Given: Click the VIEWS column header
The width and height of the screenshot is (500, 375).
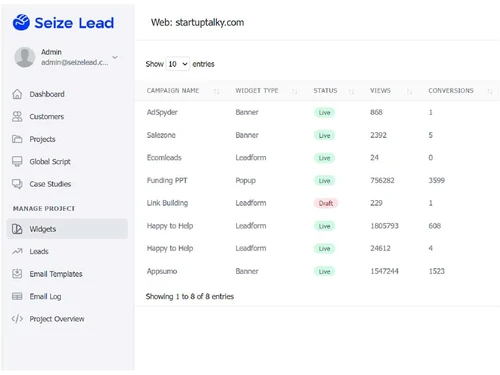Looking at the screenshot, I should click(380, 91).
